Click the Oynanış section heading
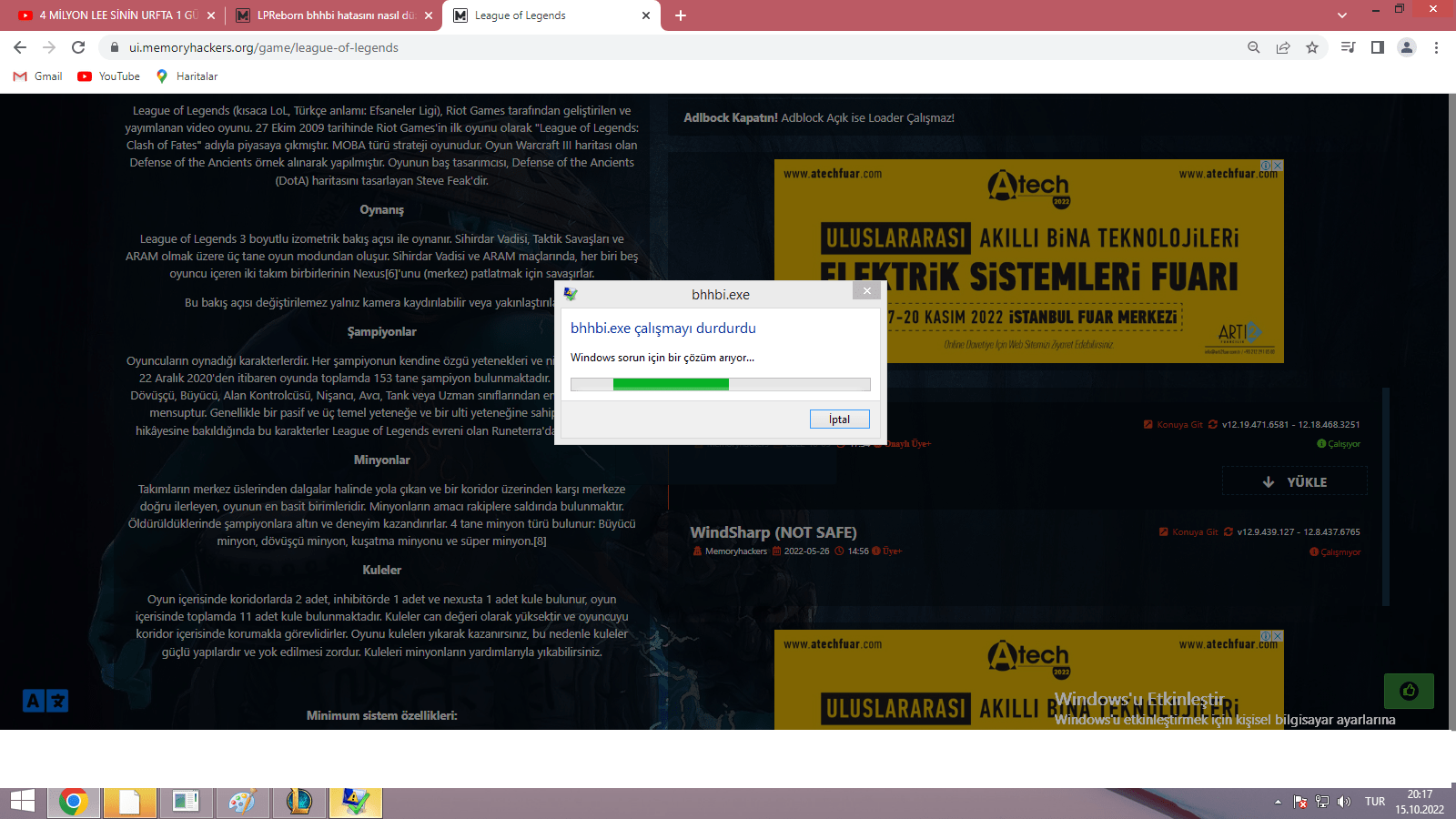This screenshot has width=1456, height=819. pyautogui.click(x=382, y=210)
